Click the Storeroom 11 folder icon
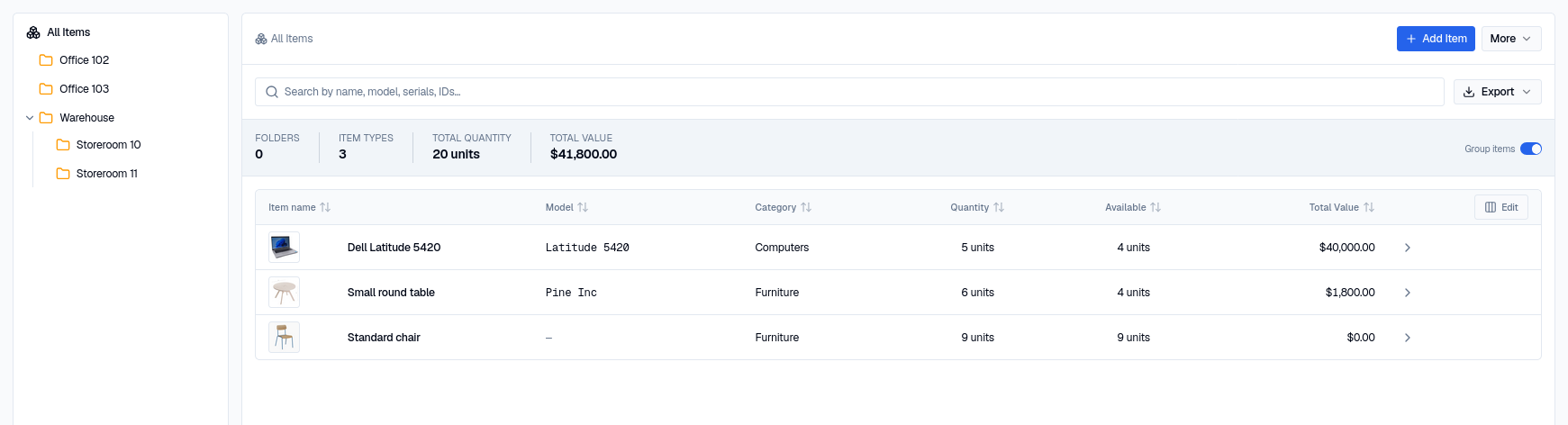Viewport: 1568px width, 425px height. 63,174
